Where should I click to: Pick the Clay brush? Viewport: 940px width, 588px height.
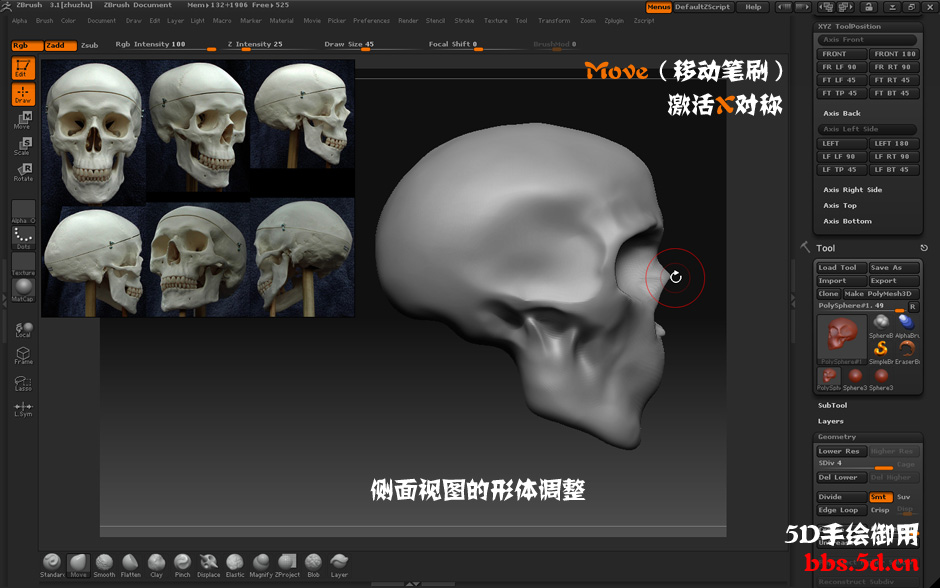156,565
